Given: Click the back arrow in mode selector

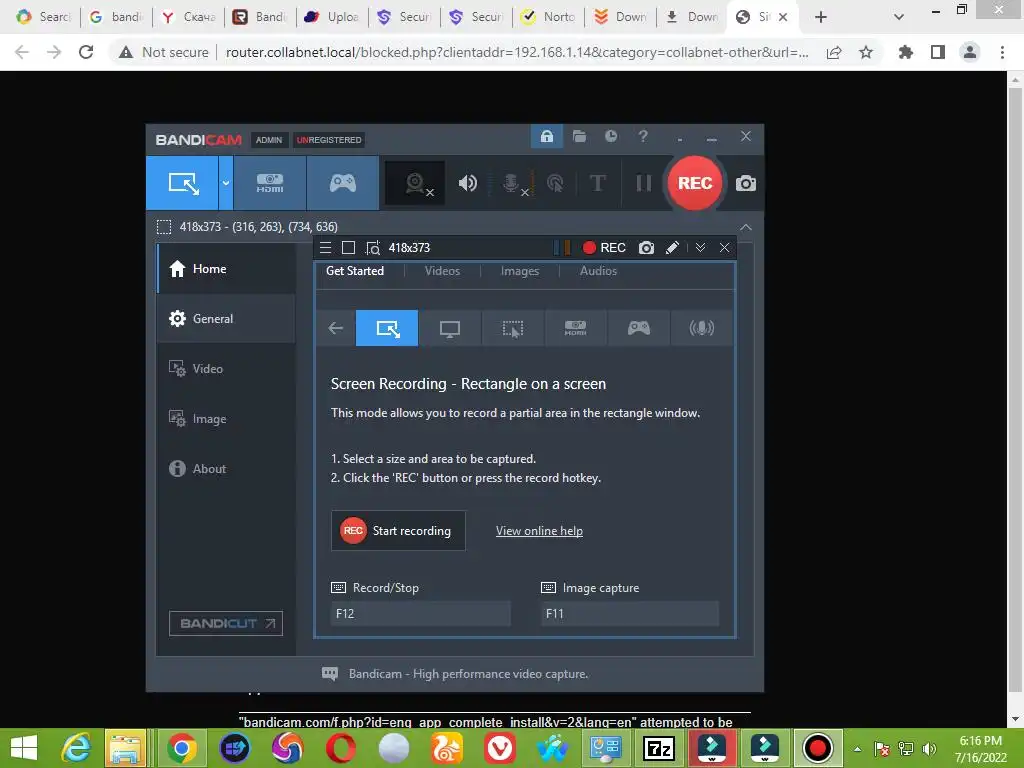Looking at the screenshot, I should [336, 328].
